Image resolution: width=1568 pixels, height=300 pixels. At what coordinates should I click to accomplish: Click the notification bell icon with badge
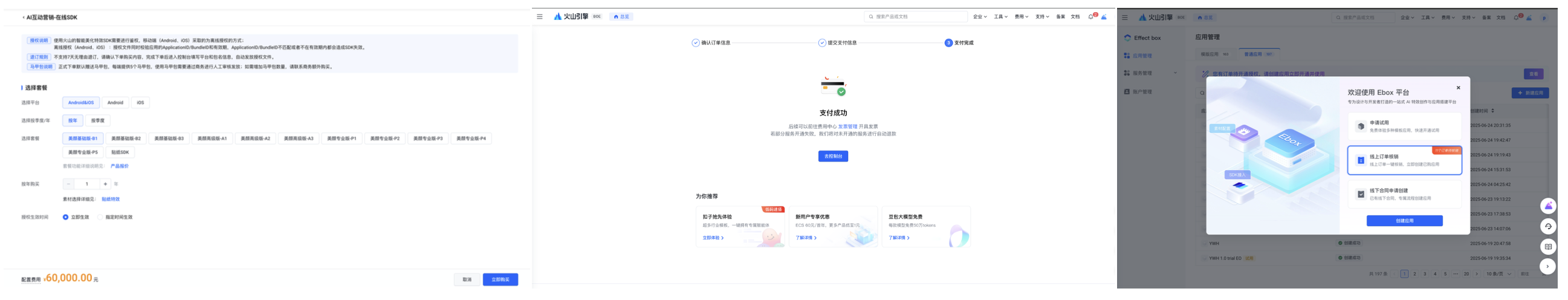pos(1090,17)
